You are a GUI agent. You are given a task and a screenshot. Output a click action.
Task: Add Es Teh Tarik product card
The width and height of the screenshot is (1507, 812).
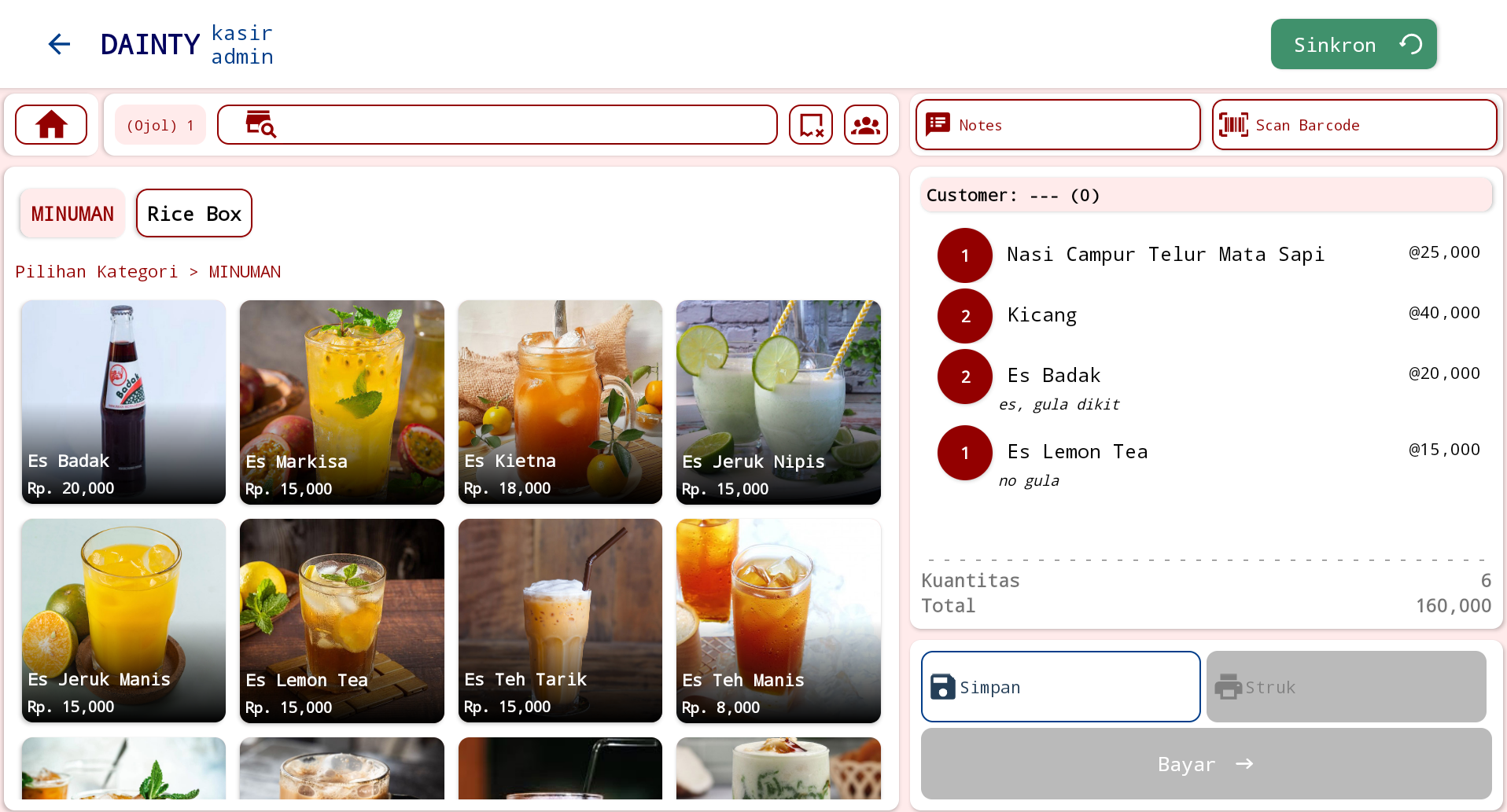pos(560,620)
